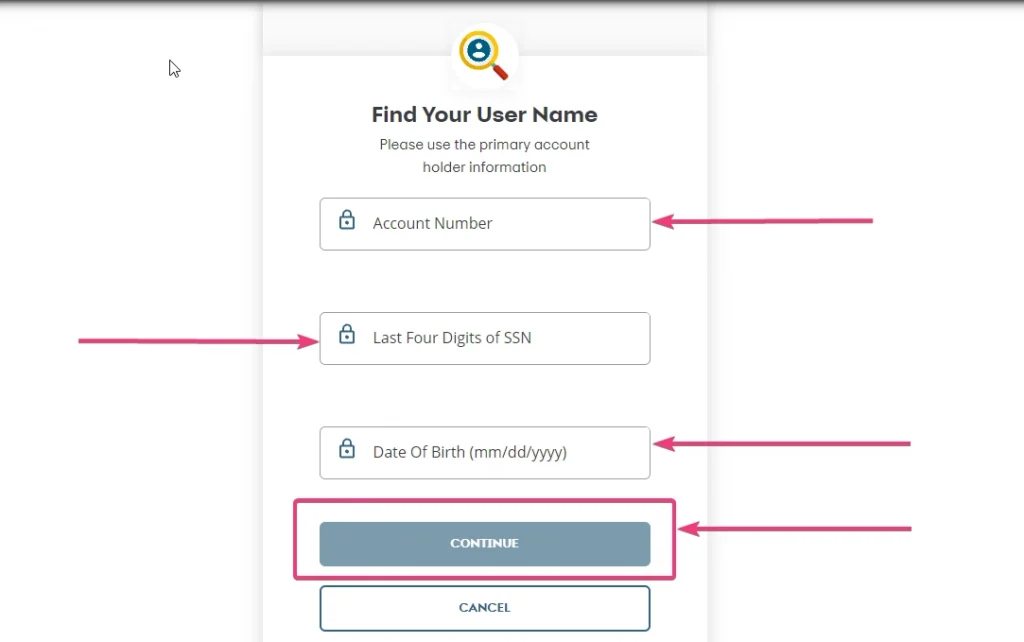Click the lock icon in Date Of Birth field
Viewport: 1024px width, 642px height.
click(347, 449)
